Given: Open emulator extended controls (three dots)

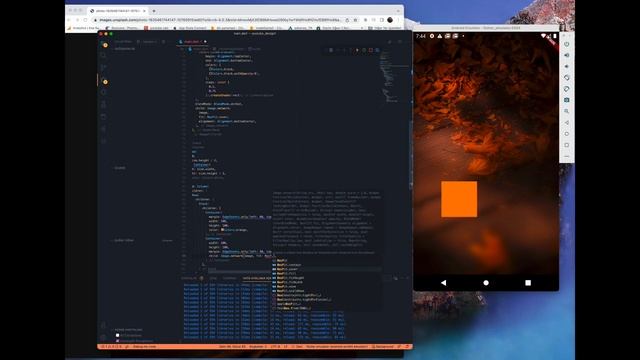Looking at the screenshot, I should tap(567, 156).
